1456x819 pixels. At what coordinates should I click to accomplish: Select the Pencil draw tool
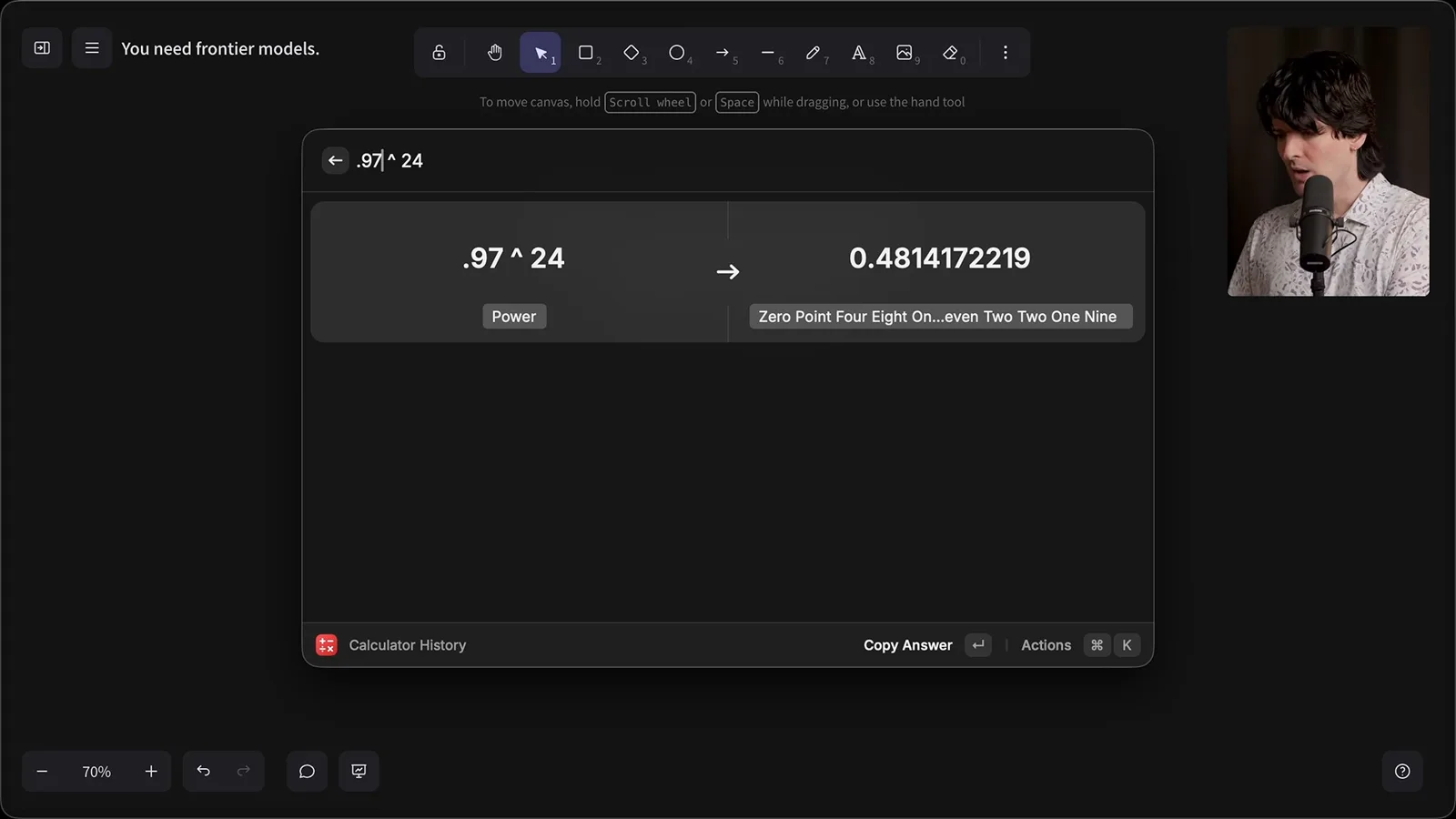tap(814, 53)
